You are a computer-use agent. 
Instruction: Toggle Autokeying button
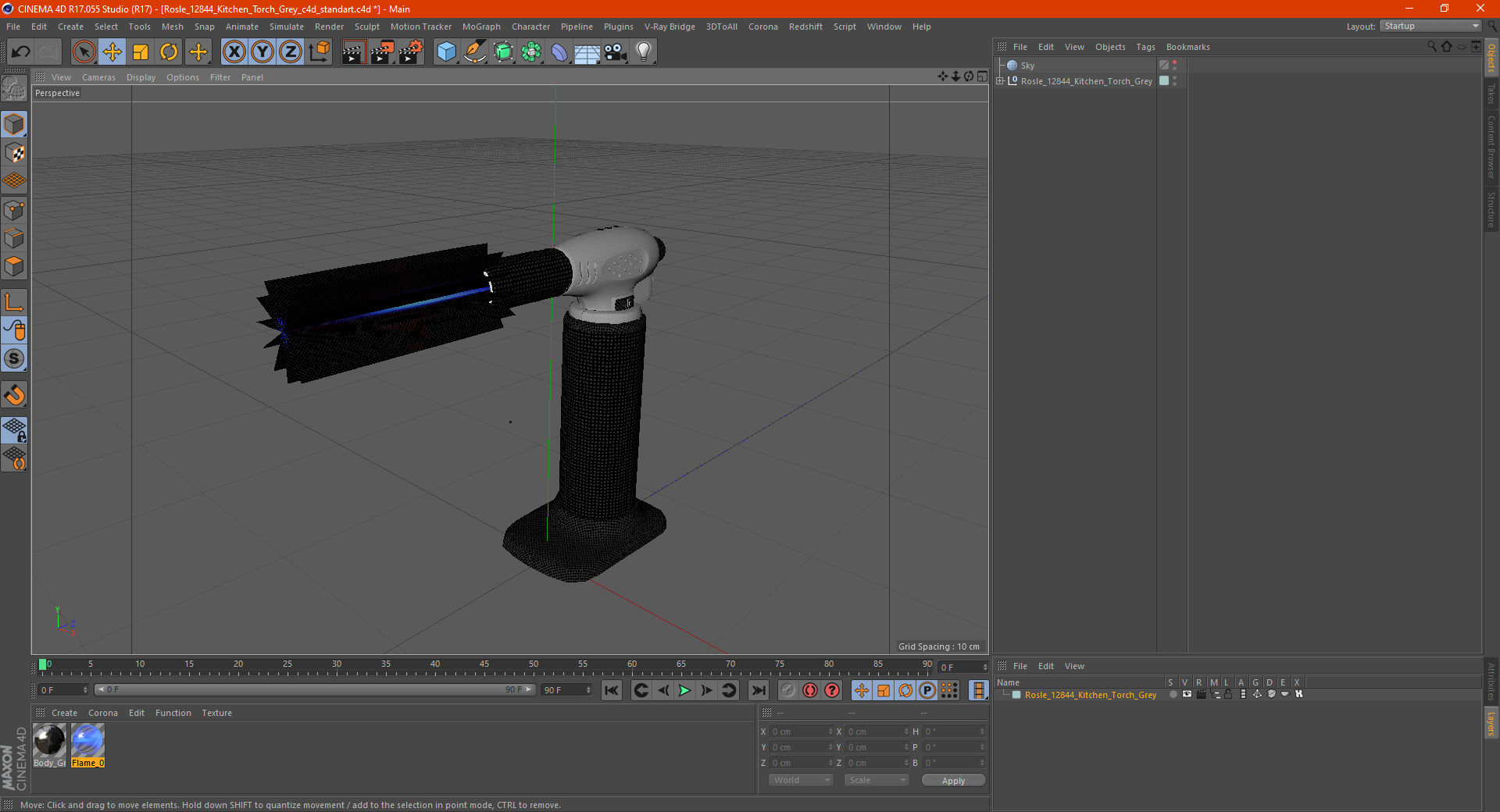click(810, 690)
